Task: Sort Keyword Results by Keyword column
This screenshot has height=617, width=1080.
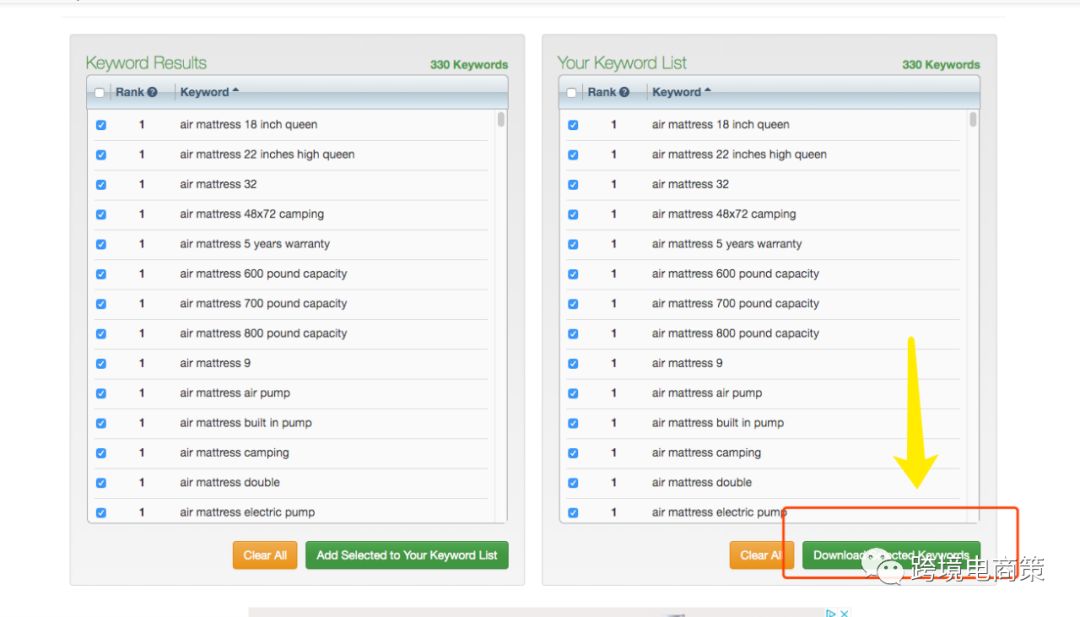Action: point(205,92)
